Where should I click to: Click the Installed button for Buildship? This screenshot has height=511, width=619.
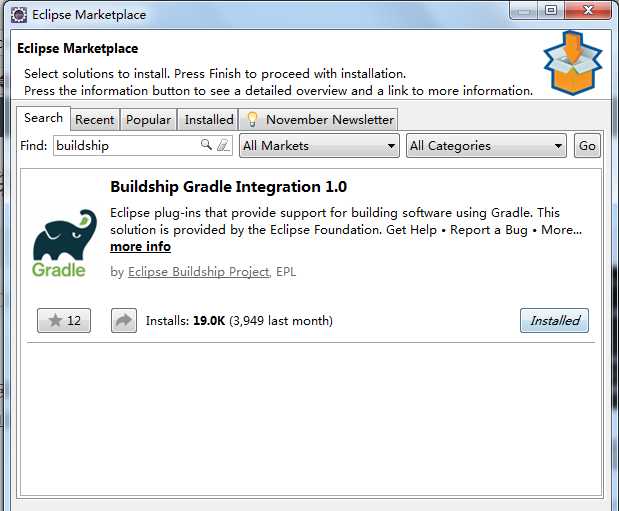554,320
